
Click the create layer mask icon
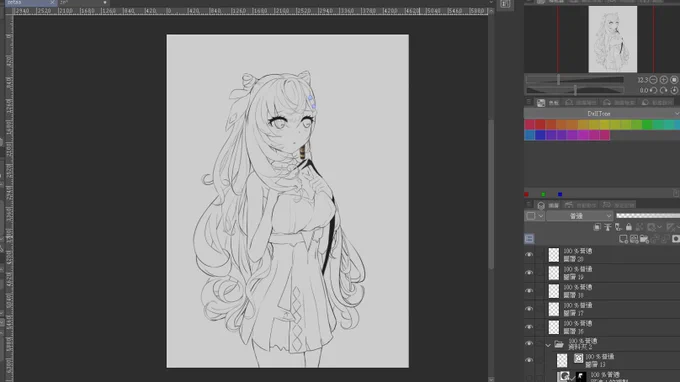coord(676,239)
